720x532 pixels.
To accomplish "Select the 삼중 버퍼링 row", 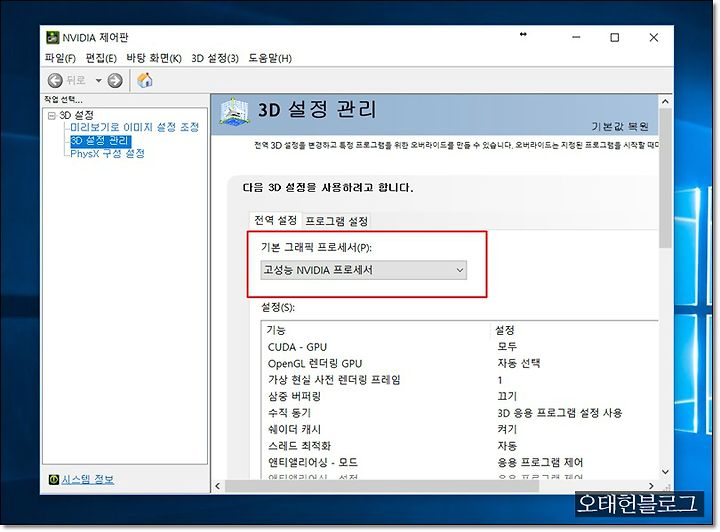I will click(x=459, y=397).
